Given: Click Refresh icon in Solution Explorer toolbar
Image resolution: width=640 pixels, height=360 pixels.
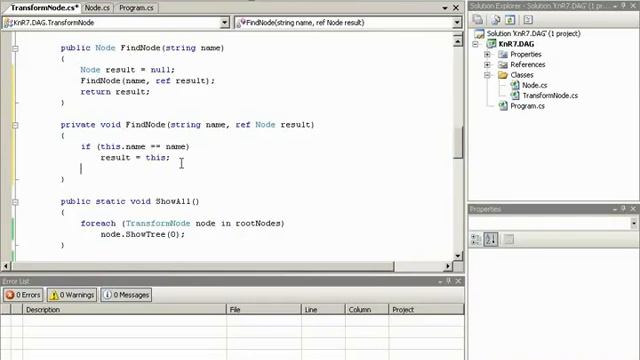Looking at the screenshot, I should [510, 20].
